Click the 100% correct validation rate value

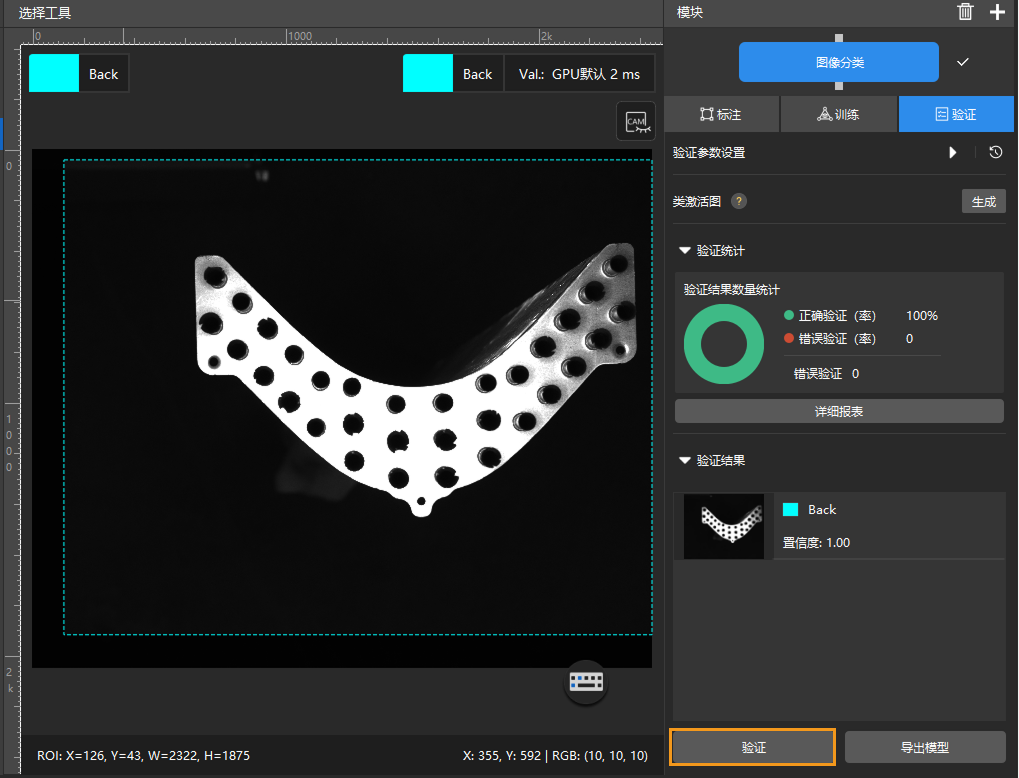[x=922, y=316]
